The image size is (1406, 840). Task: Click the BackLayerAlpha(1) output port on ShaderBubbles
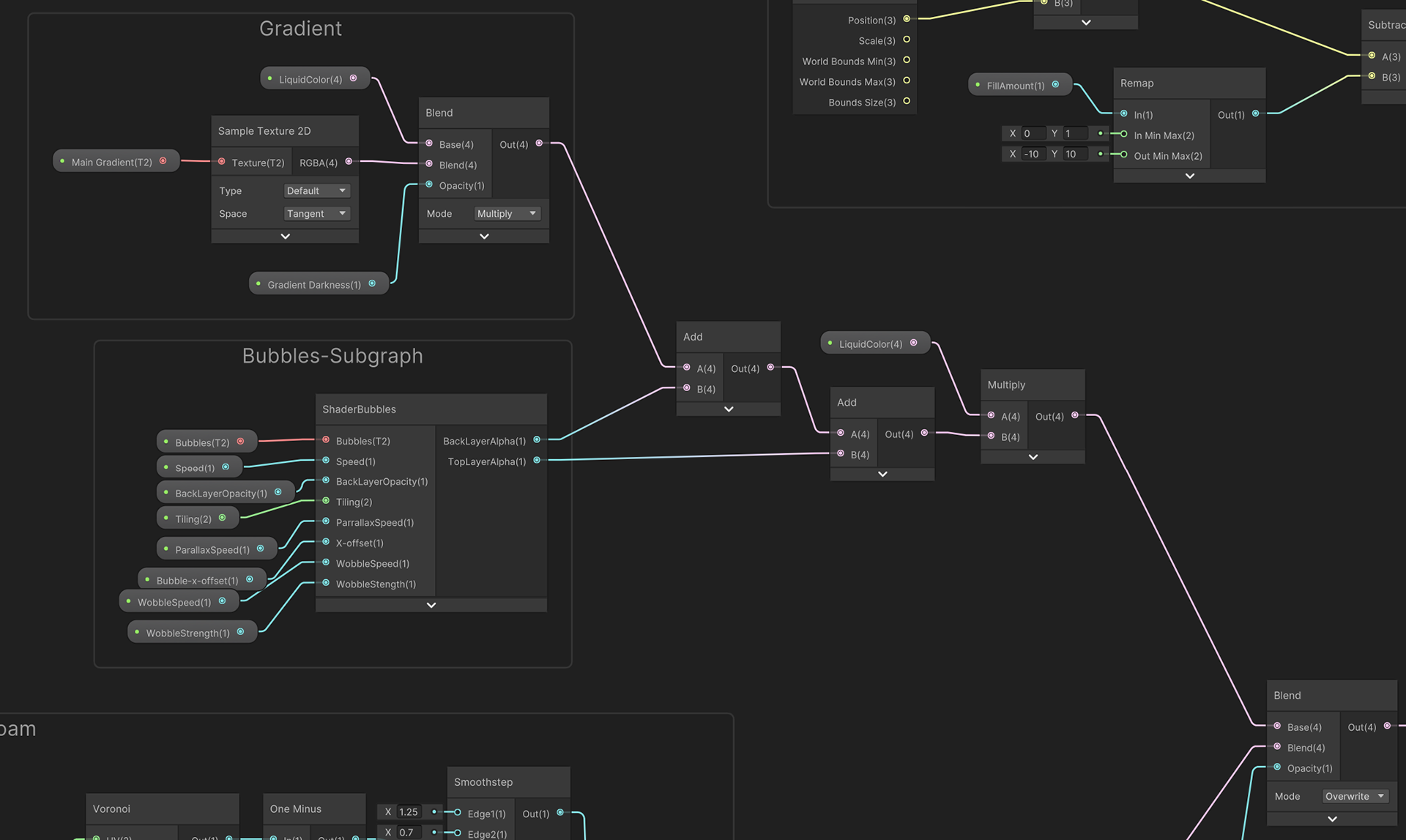click(537, 440)
